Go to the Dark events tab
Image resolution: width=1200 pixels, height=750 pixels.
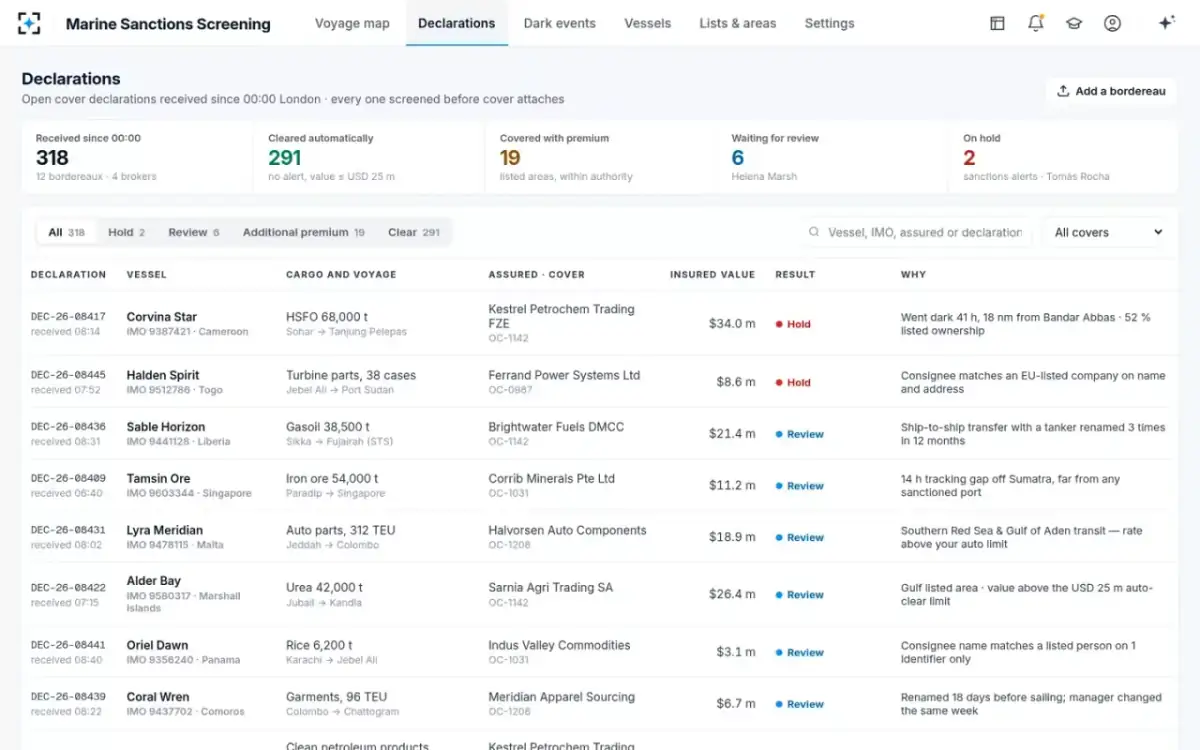coord(559,23)
